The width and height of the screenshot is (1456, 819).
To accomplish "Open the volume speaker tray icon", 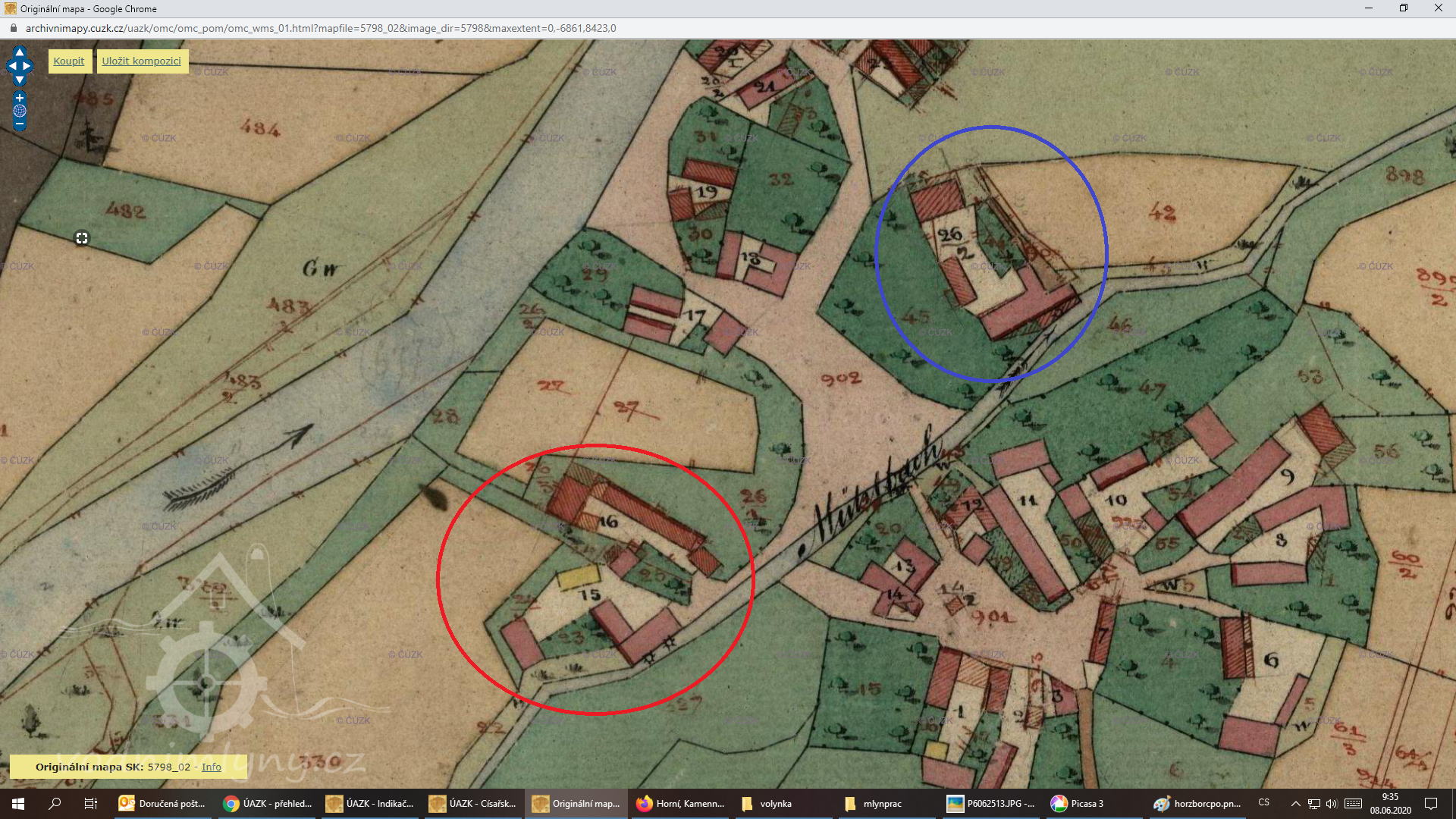I will [1332, 804].
